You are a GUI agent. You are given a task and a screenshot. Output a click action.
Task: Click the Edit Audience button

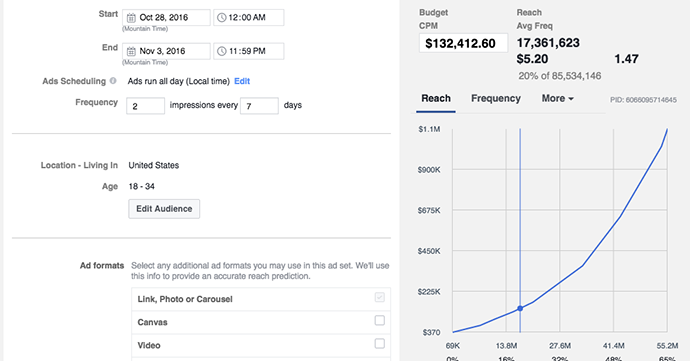(x=164, y=209)
